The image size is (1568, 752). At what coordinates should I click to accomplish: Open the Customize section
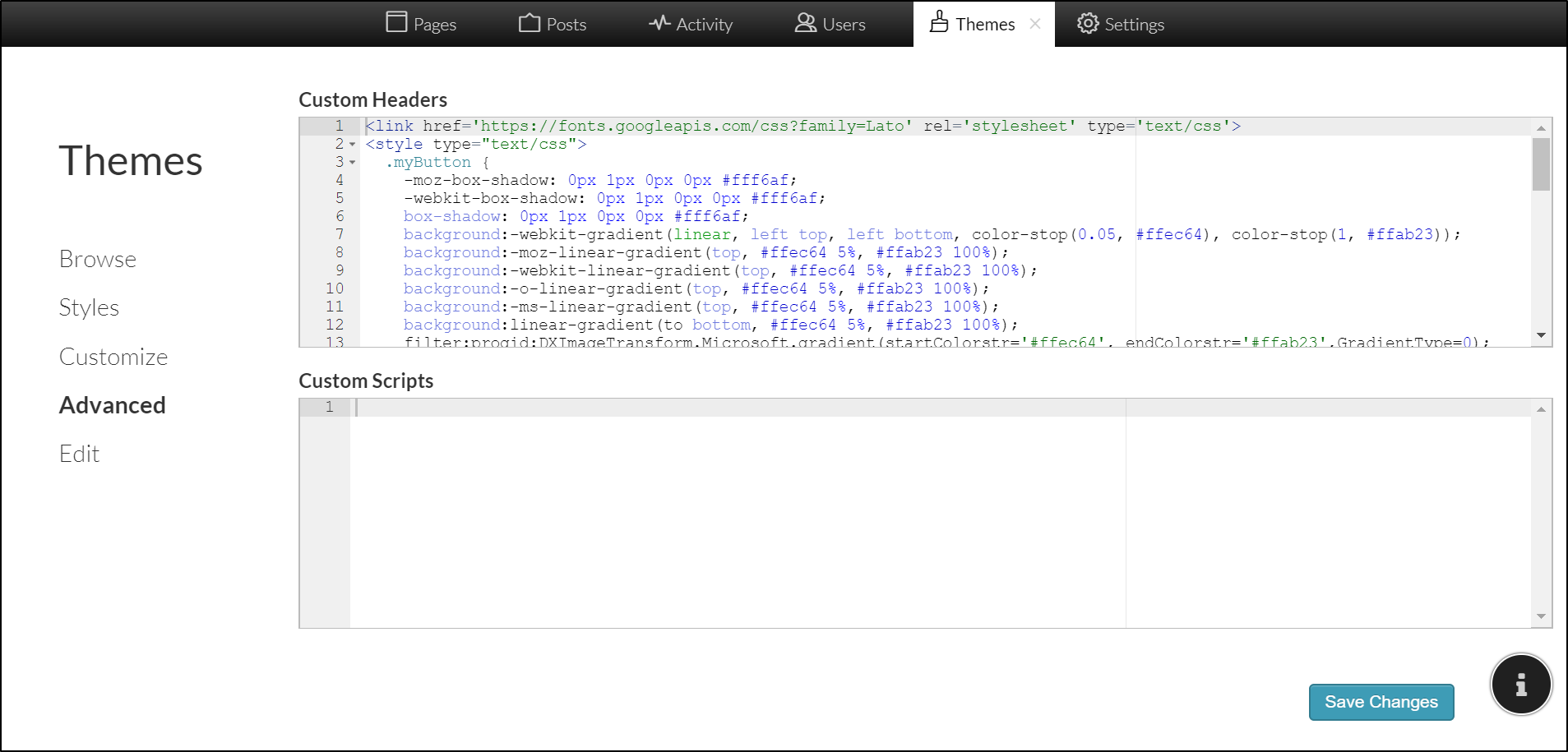click(113, 357)
